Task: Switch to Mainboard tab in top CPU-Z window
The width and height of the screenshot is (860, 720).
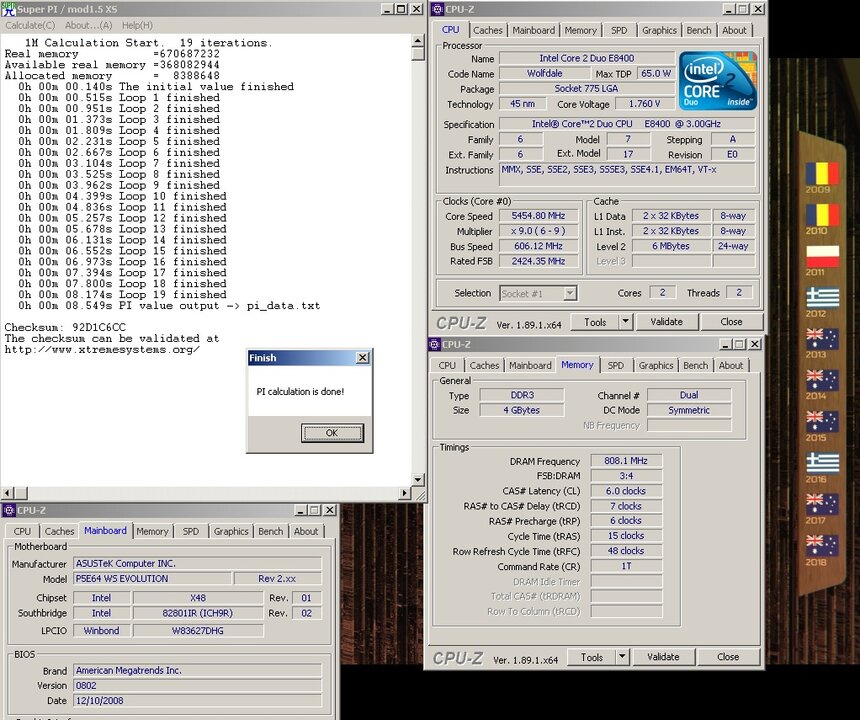Action: pos(534,30)
